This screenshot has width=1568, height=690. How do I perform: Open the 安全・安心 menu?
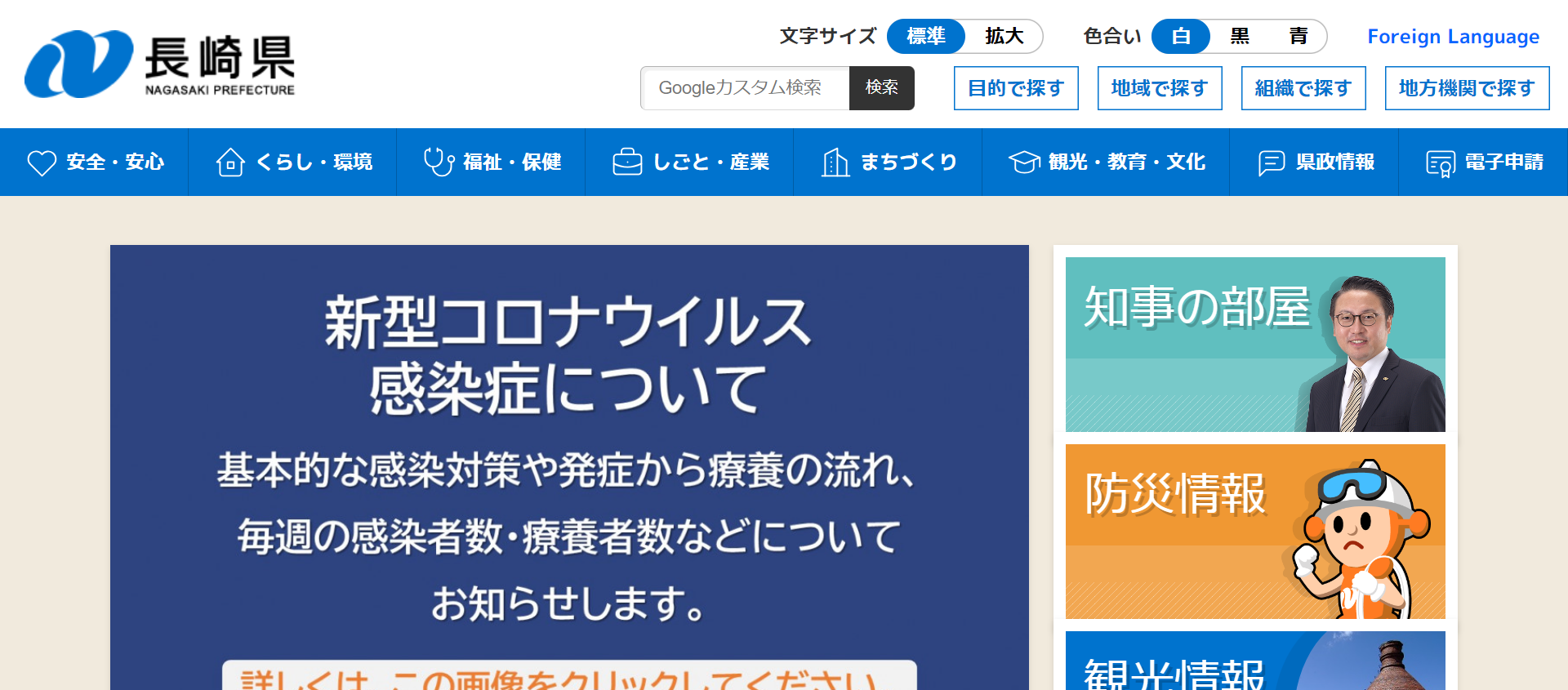click(94, 162)
